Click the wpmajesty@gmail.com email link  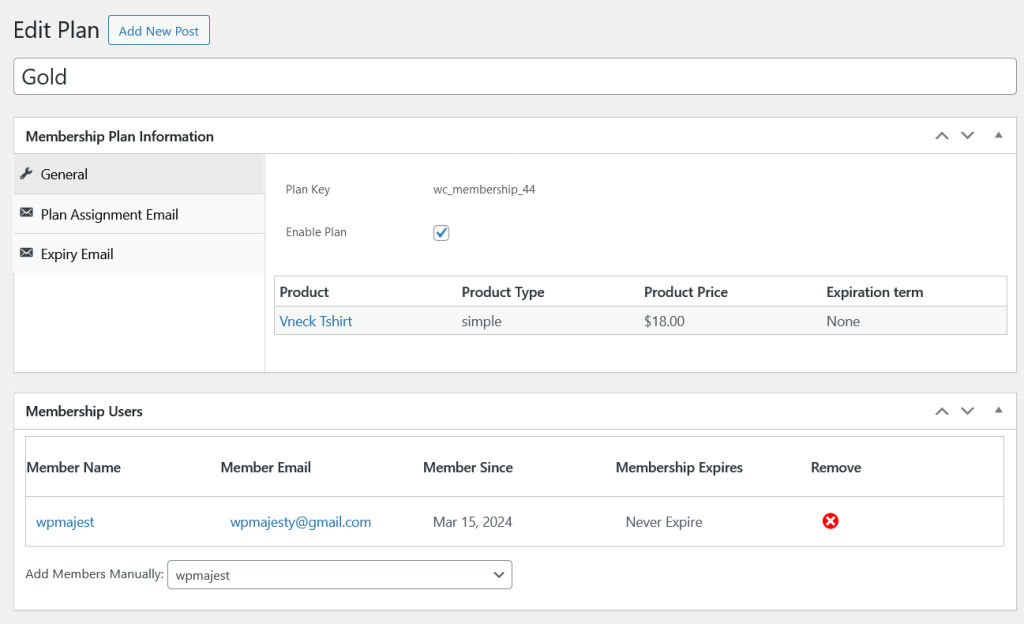click(300, 522)
